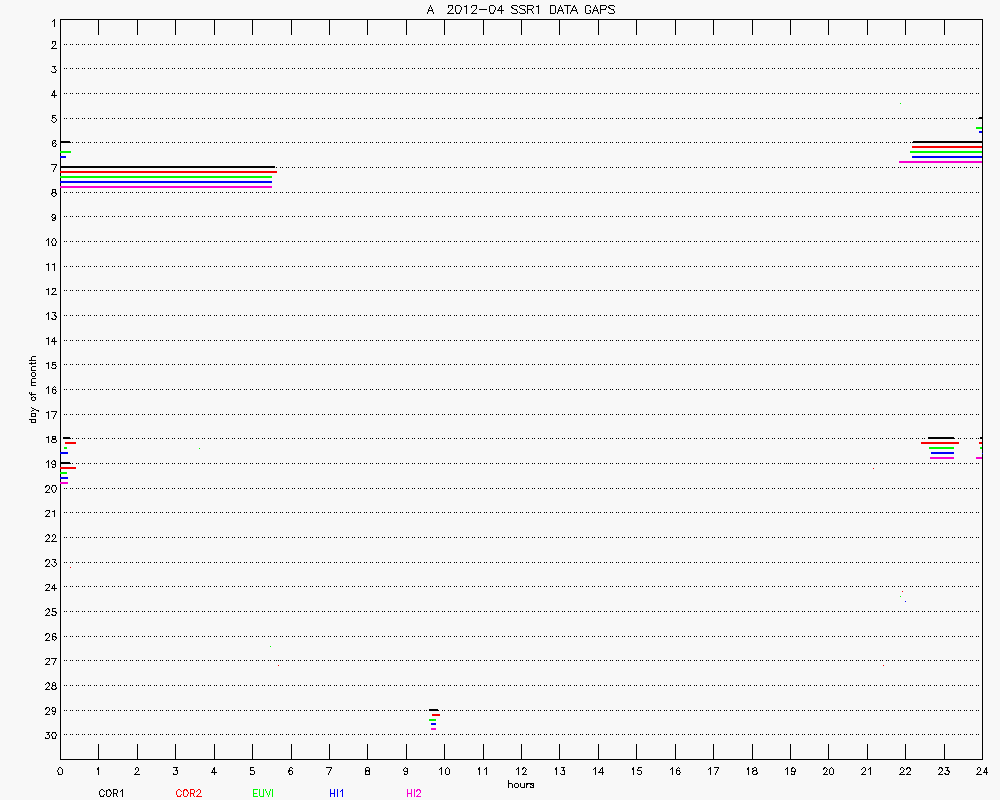Click the COR1 legend label

click(x=110, y=793)
